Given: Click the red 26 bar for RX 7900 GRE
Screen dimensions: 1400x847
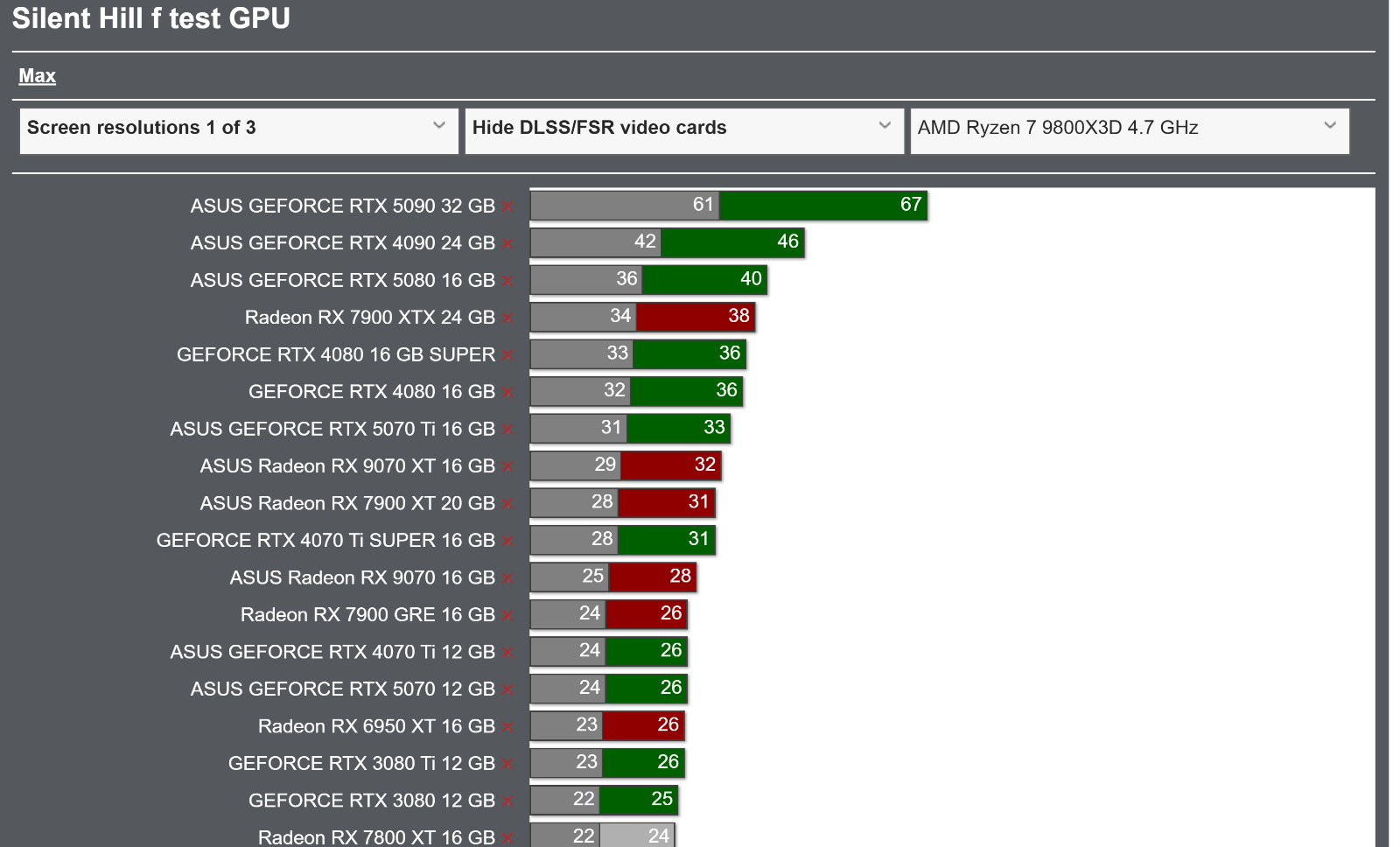Looking at the screenshot, I should click(647, 614).
